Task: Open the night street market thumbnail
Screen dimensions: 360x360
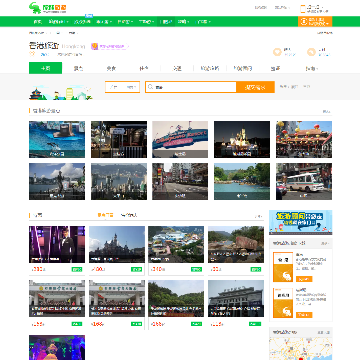Action: click(x=119, y=139)
